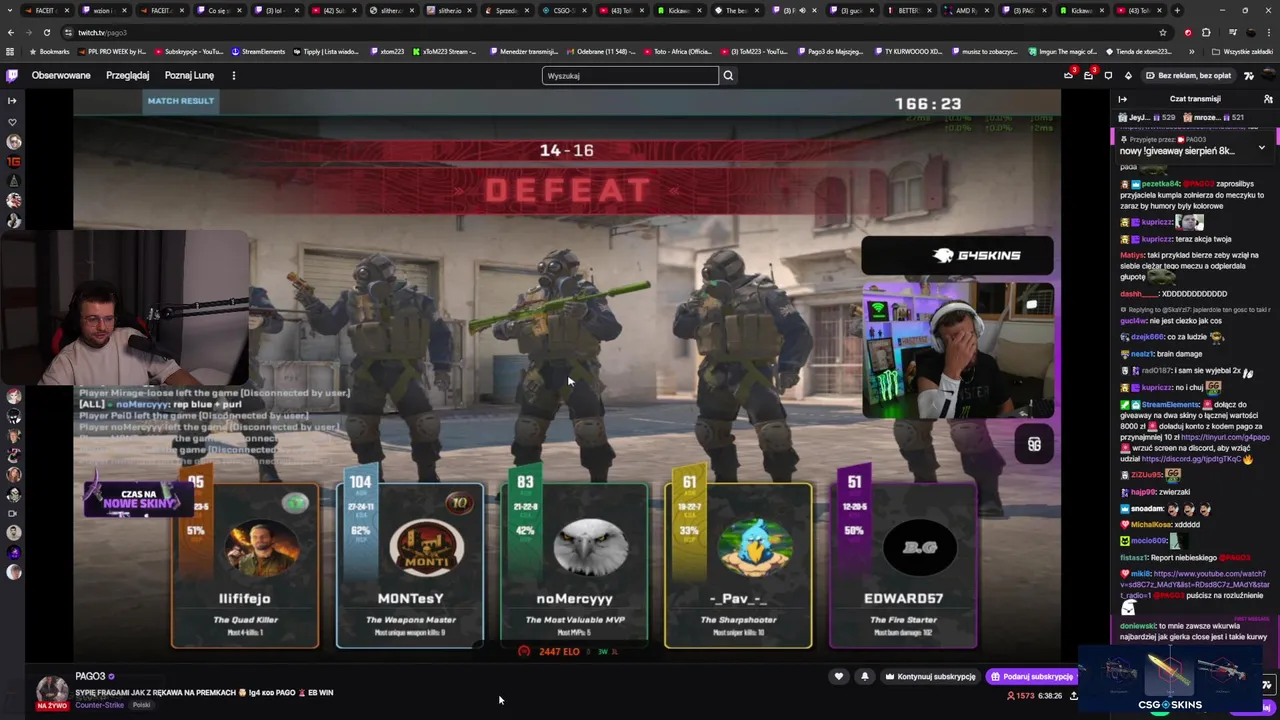Screen dimensions: 1280x720
Task: Open the Twitch home logo
Action: coord(12,76)
